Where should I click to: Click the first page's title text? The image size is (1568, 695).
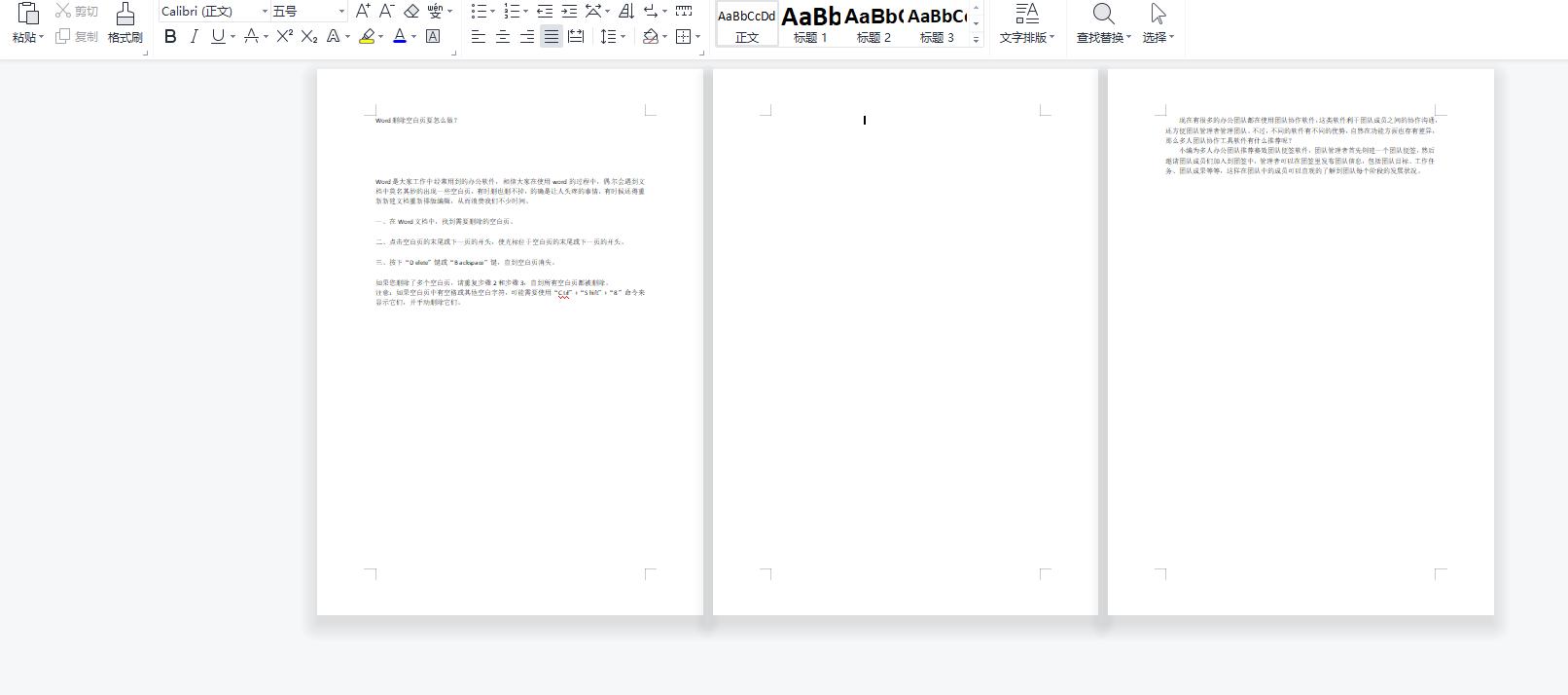[x=416, y=121]
